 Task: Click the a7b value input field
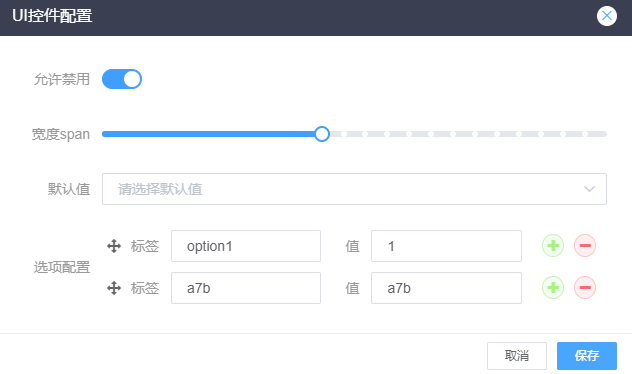(446, 288)
